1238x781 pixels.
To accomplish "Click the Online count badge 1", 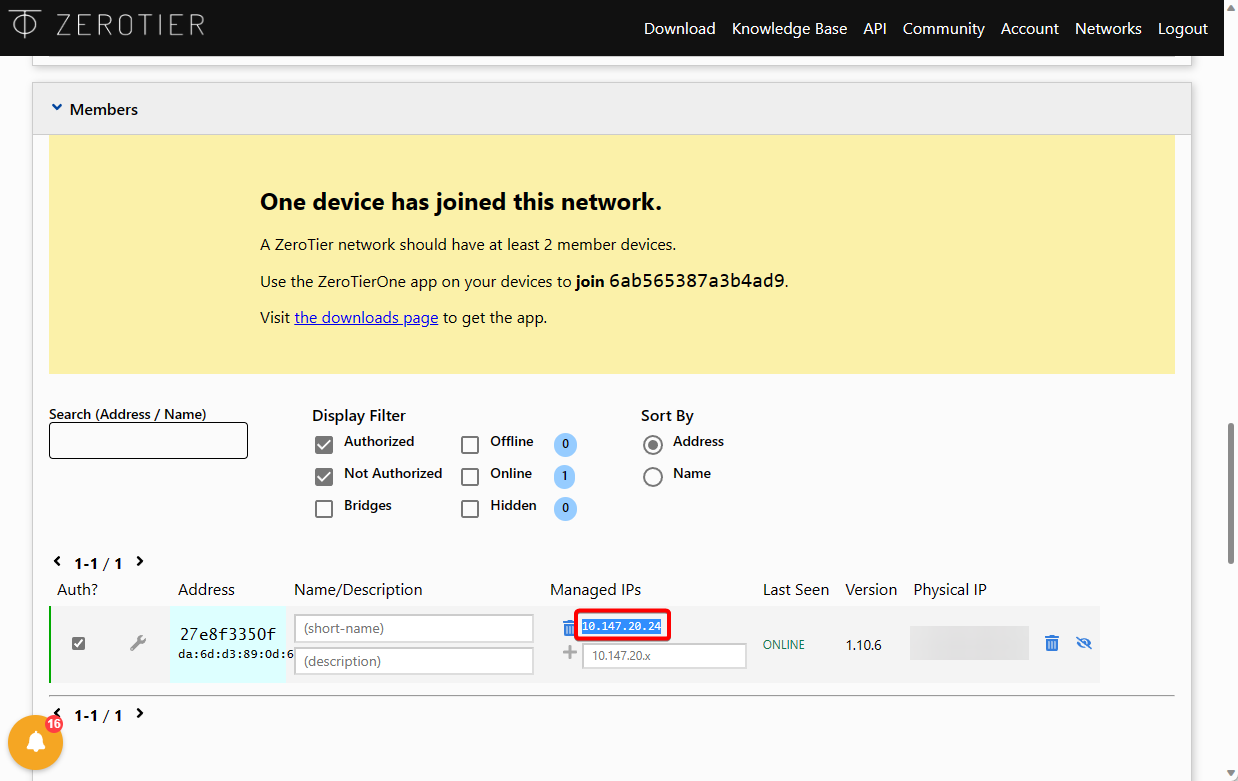I will [x=565, y=476].
